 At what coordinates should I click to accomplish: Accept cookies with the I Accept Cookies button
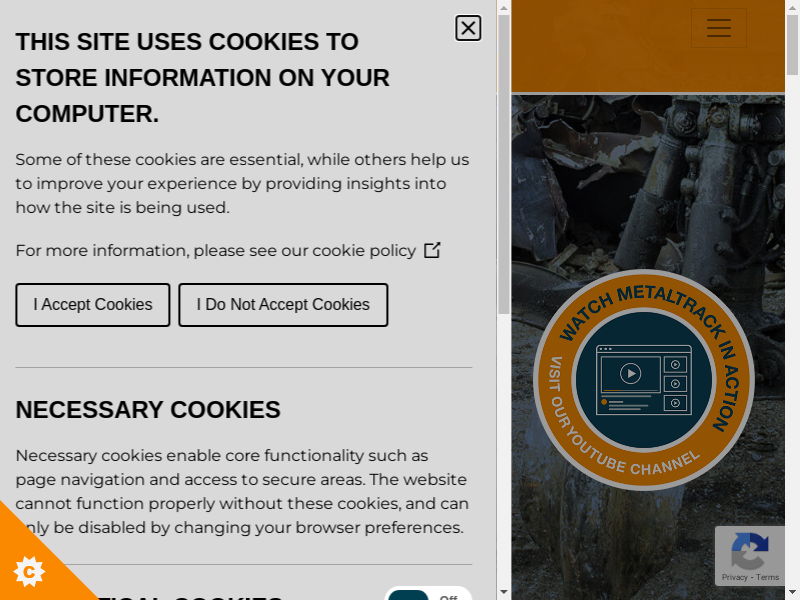[93, 305]
